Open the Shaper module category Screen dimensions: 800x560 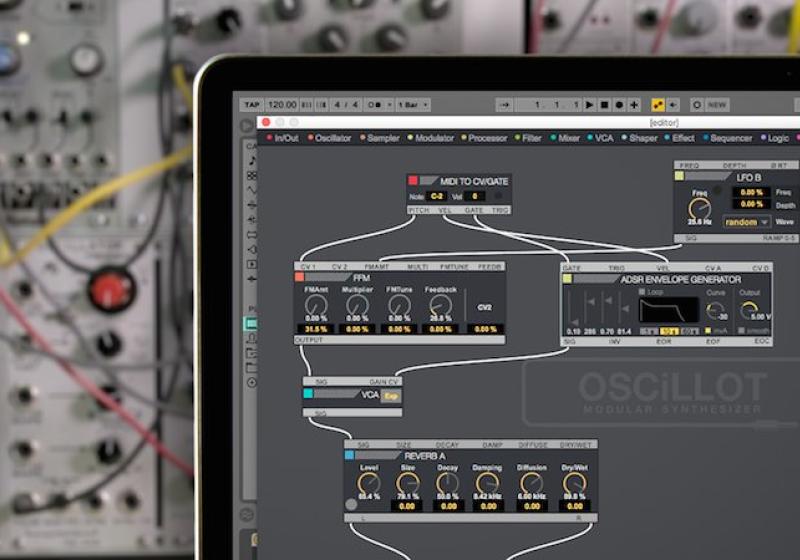click(640, 138)
